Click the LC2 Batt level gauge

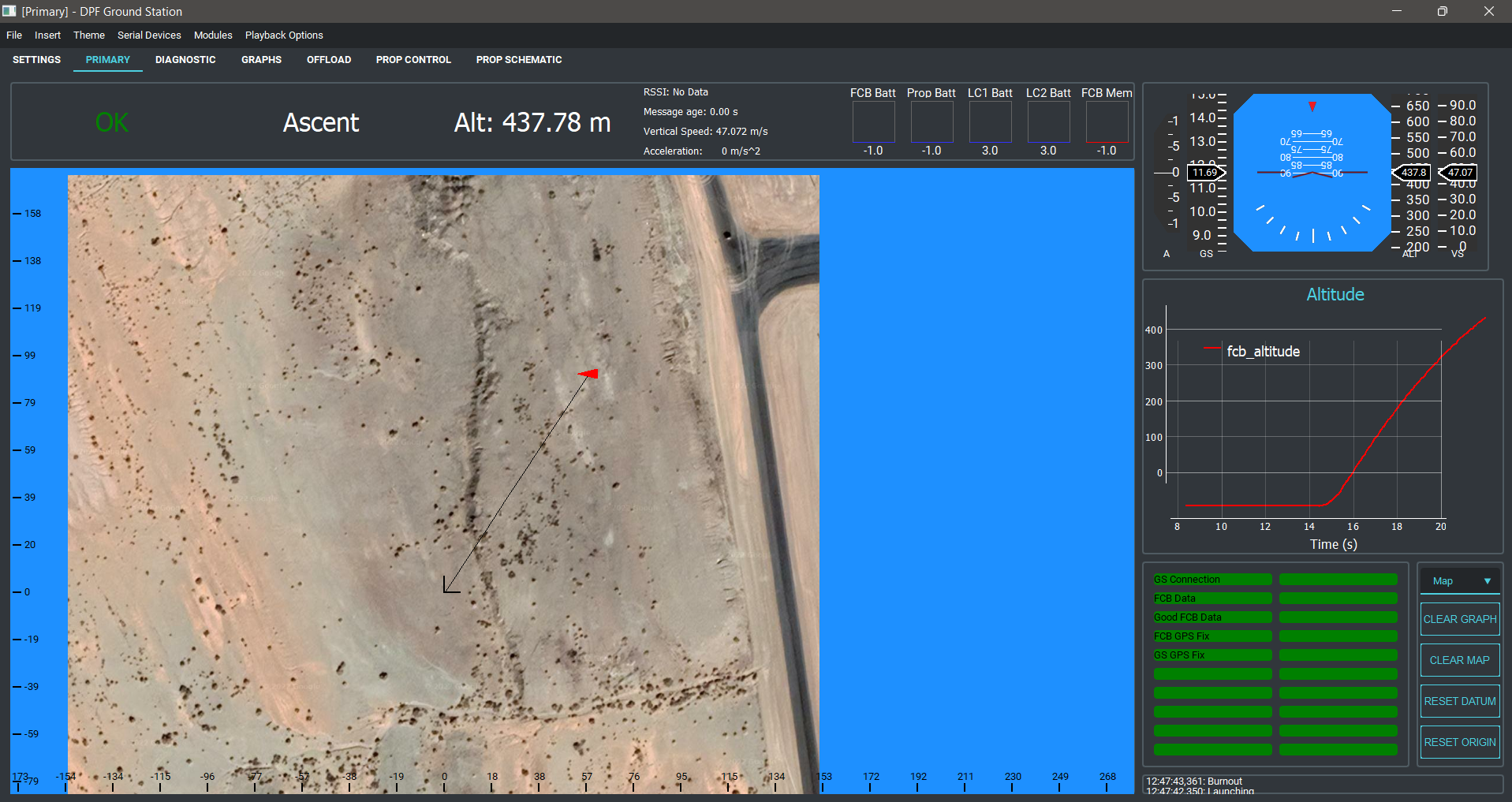pos(1048,122)
